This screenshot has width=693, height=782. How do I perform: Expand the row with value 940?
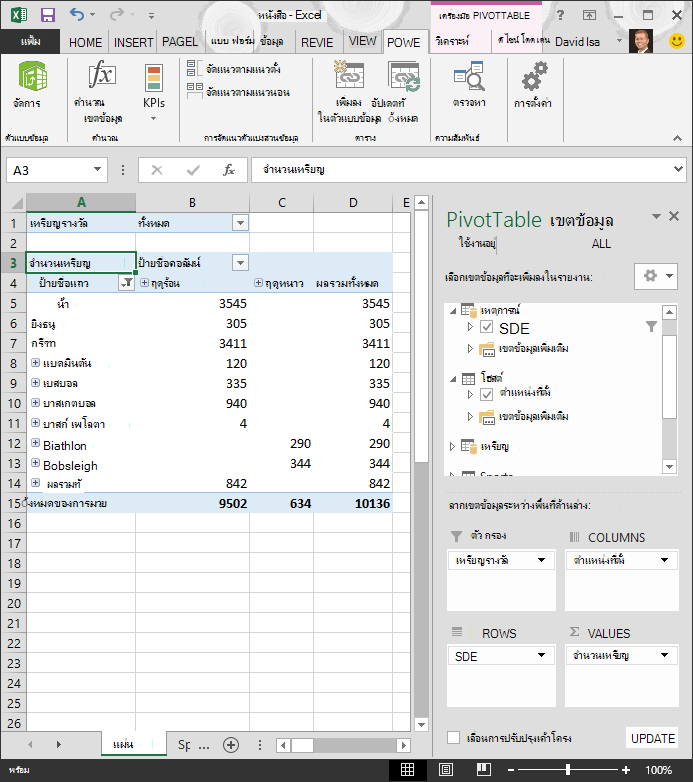35,402
